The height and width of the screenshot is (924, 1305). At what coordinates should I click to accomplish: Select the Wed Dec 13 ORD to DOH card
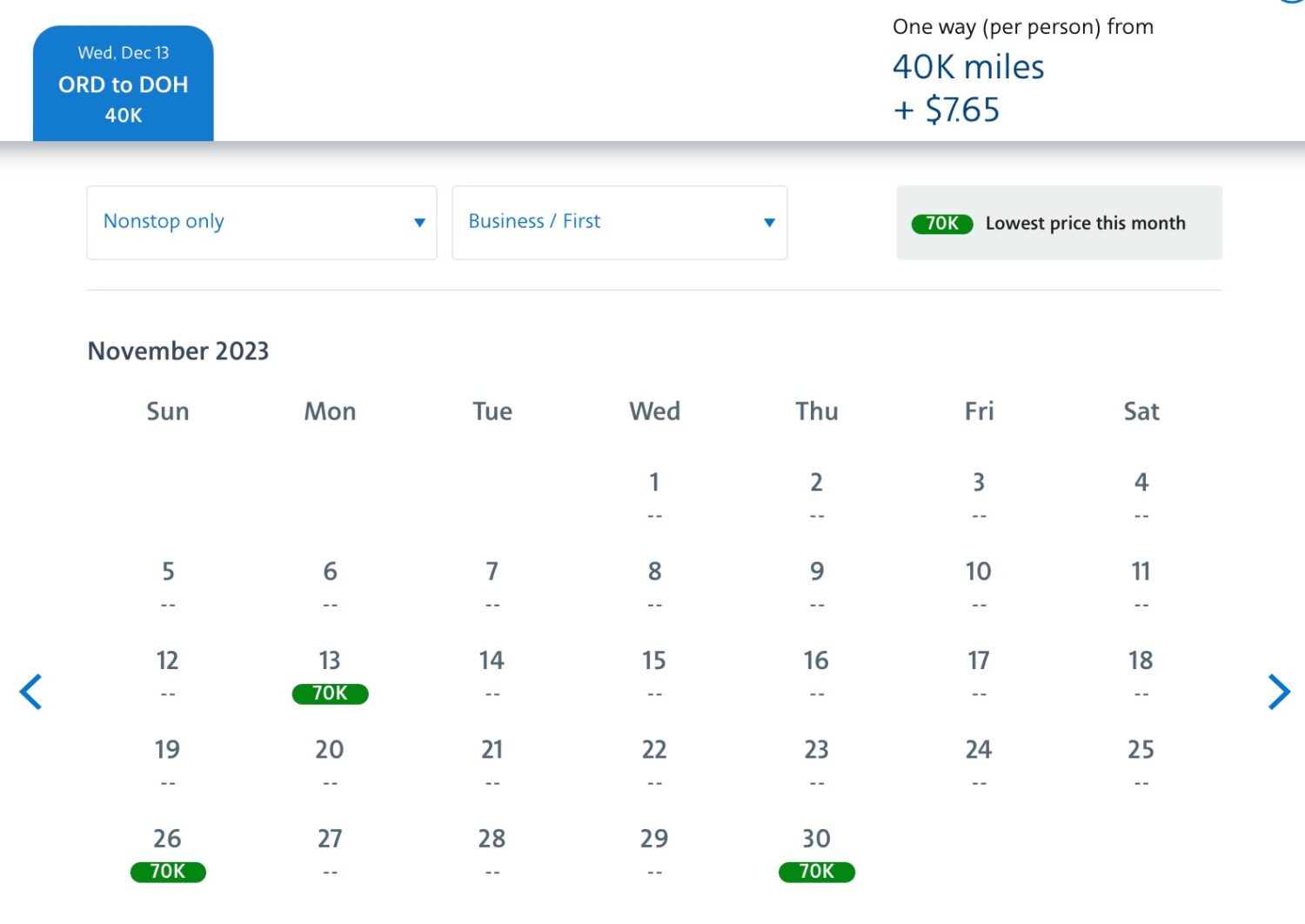pyautogui.click(x=123, y=84)
